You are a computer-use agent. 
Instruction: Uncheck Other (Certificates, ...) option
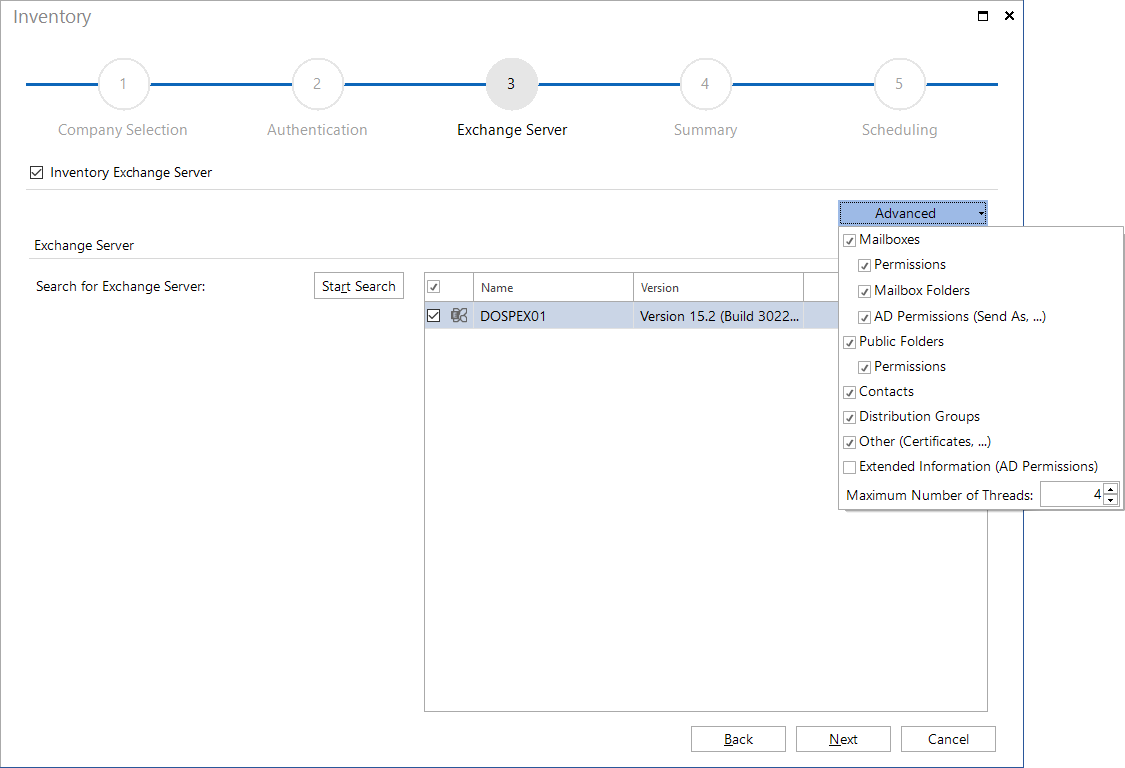(x=849, y=443)
